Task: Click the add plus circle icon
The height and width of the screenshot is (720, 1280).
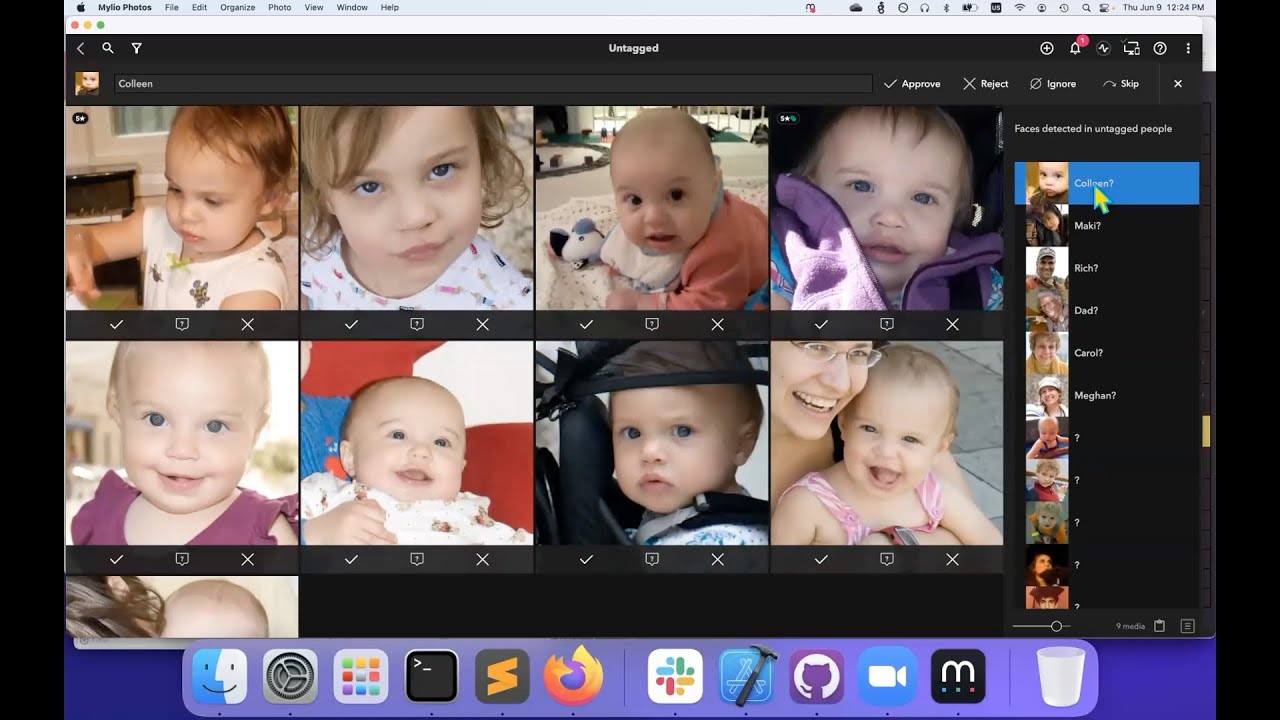Action: coord(1047,48)
